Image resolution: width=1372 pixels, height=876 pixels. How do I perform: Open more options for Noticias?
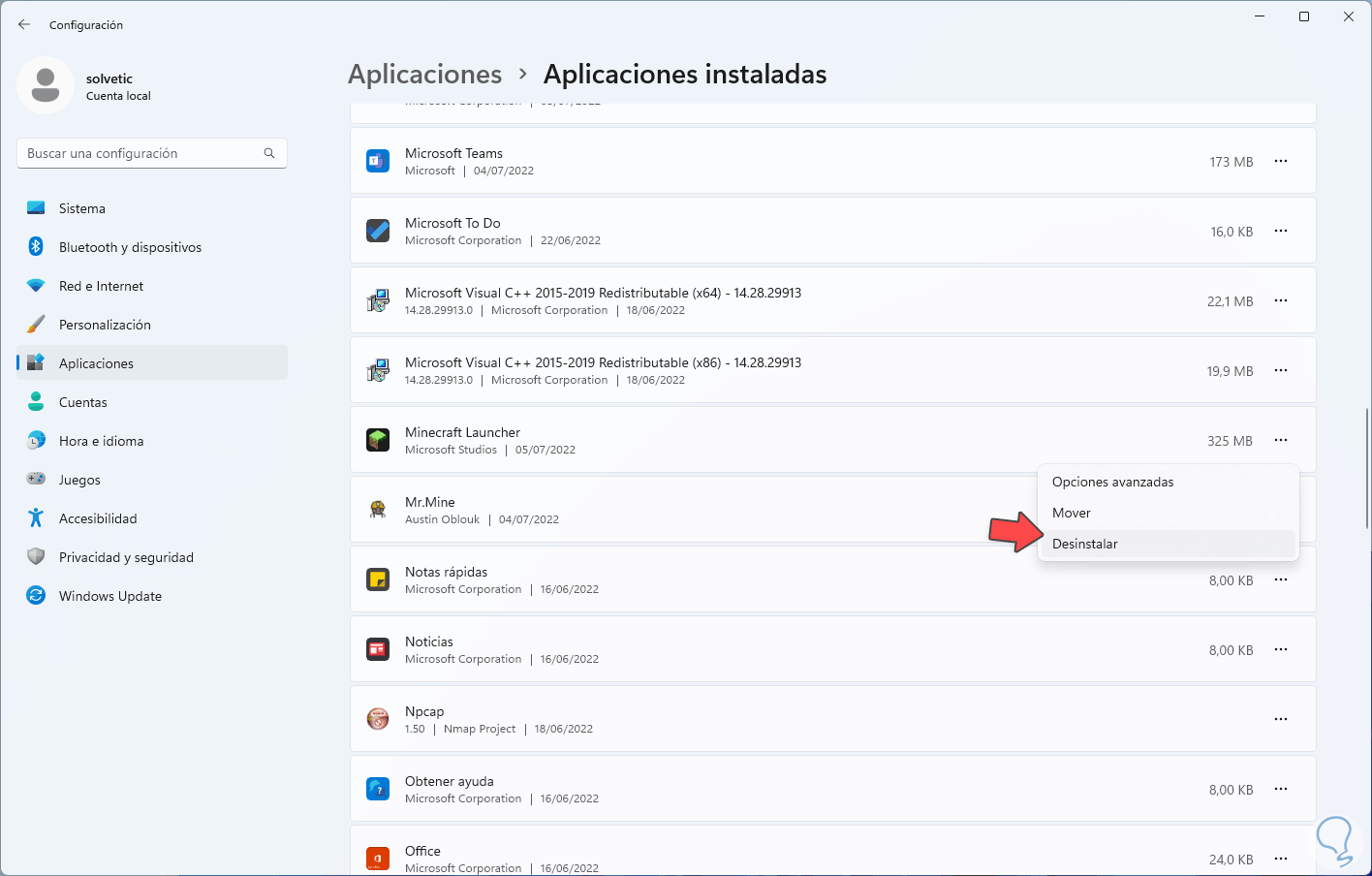(x=1281, y=649)
